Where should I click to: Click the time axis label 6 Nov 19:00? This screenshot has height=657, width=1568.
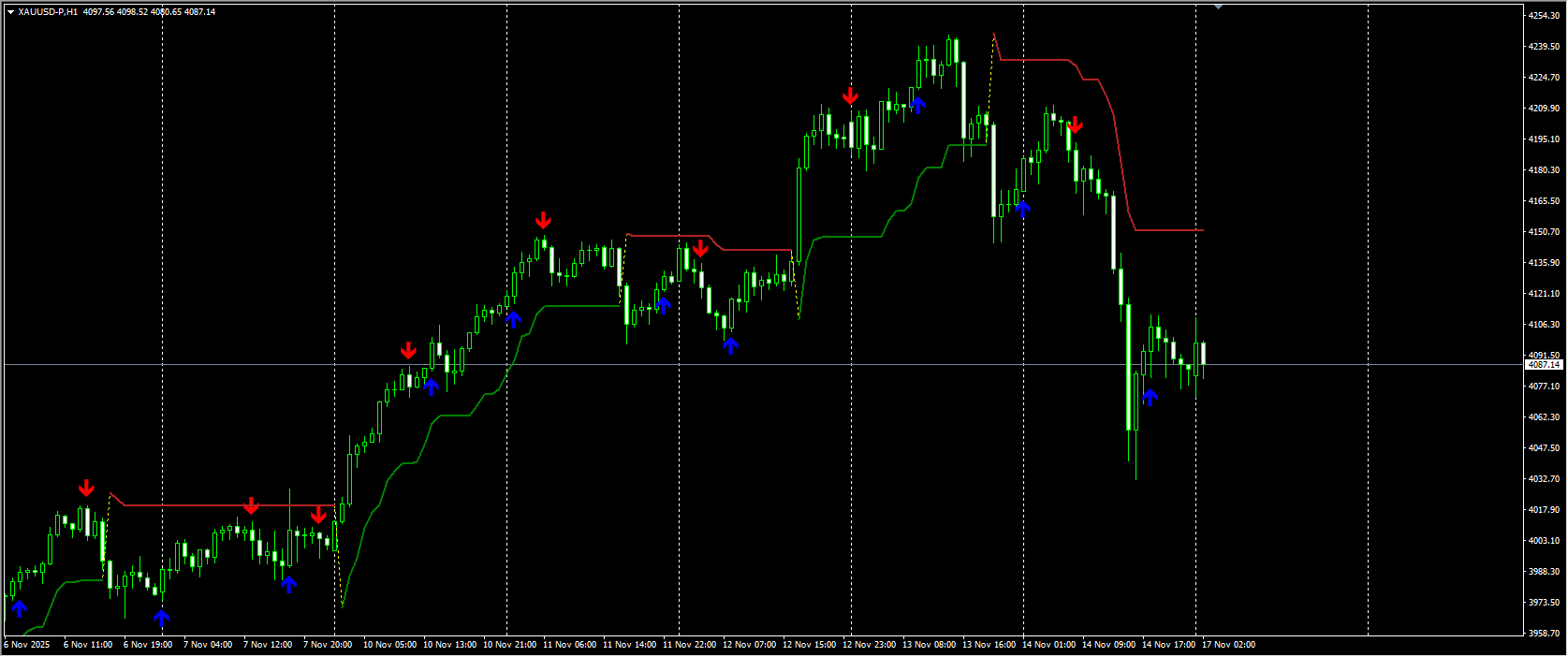(x=148, y=645)
